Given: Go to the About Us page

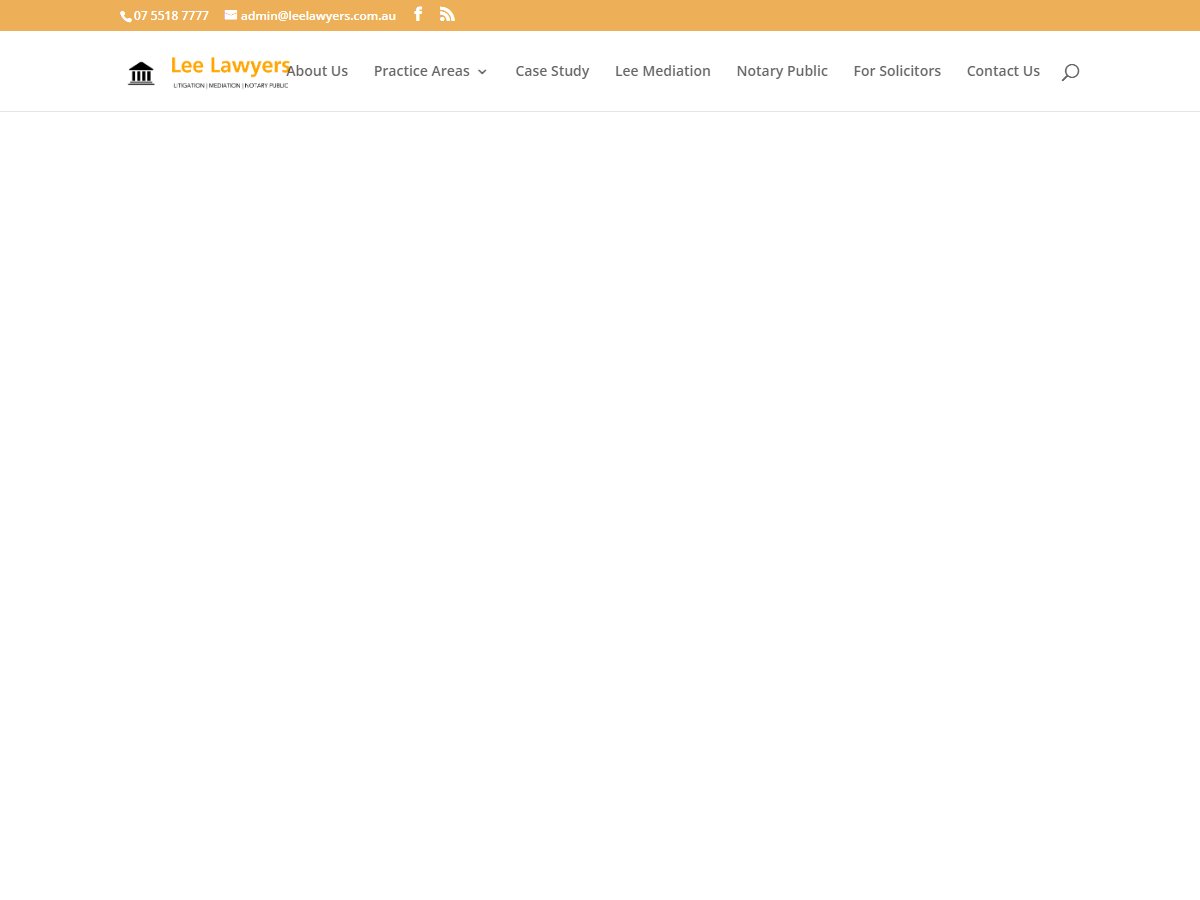Looking at the screenshot, I should point(317,71).
